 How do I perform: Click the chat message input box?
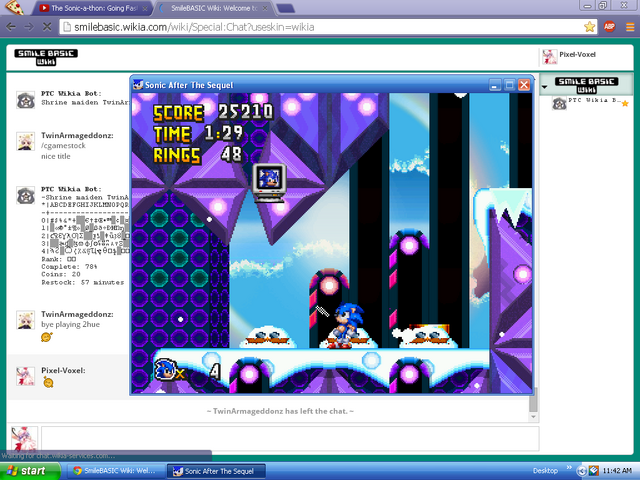click(x=290, y=438)
